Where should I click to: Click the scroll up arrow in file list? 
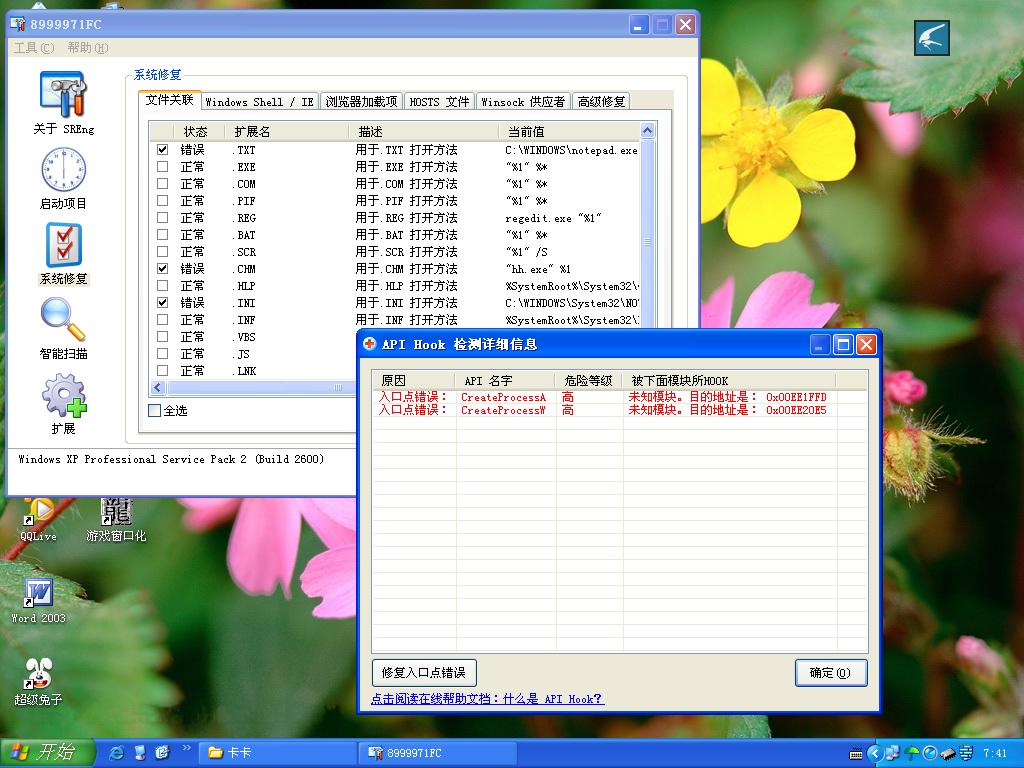click(647, 131)
